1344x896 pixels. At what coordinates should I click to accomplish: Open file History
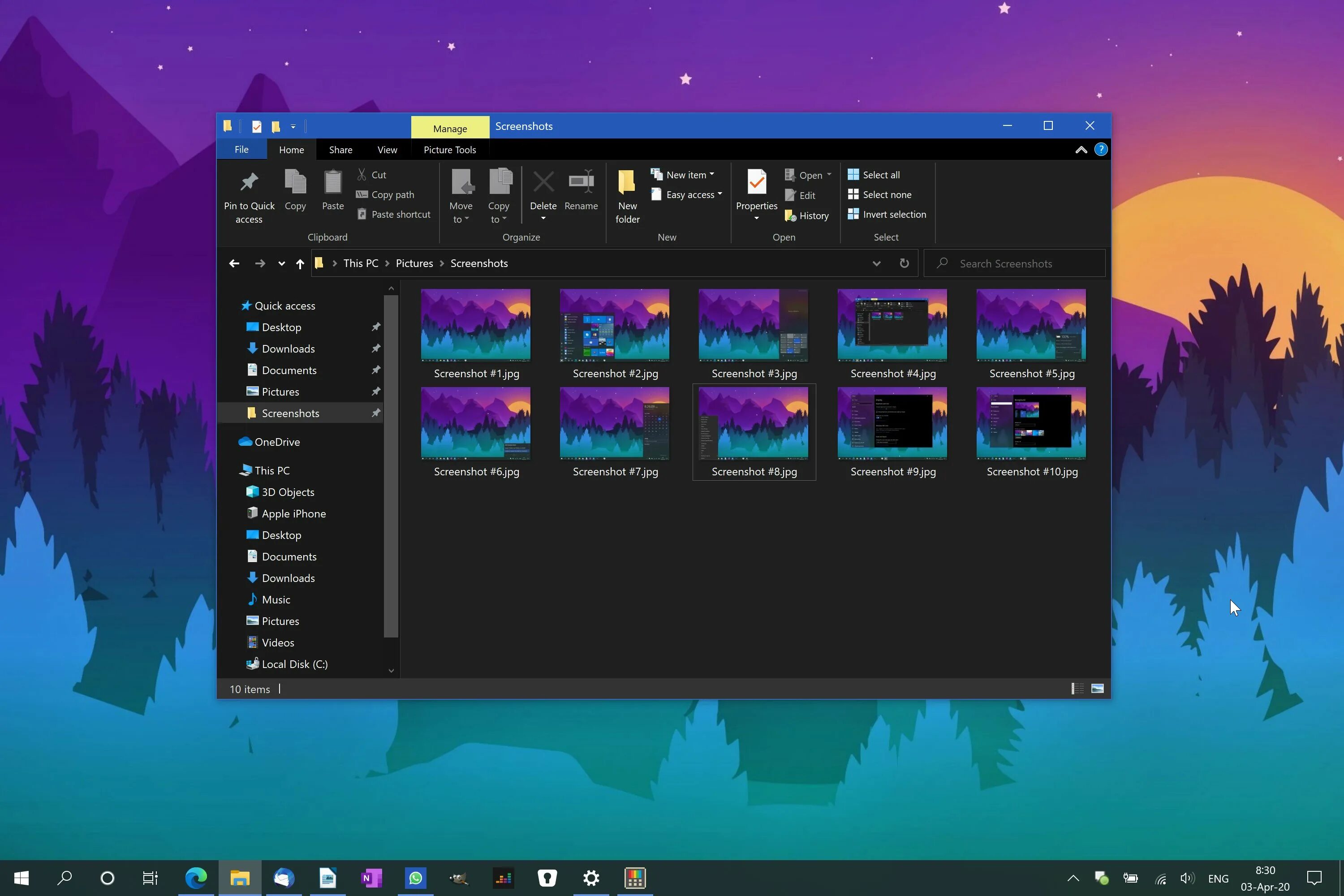(x=807, y=215)
